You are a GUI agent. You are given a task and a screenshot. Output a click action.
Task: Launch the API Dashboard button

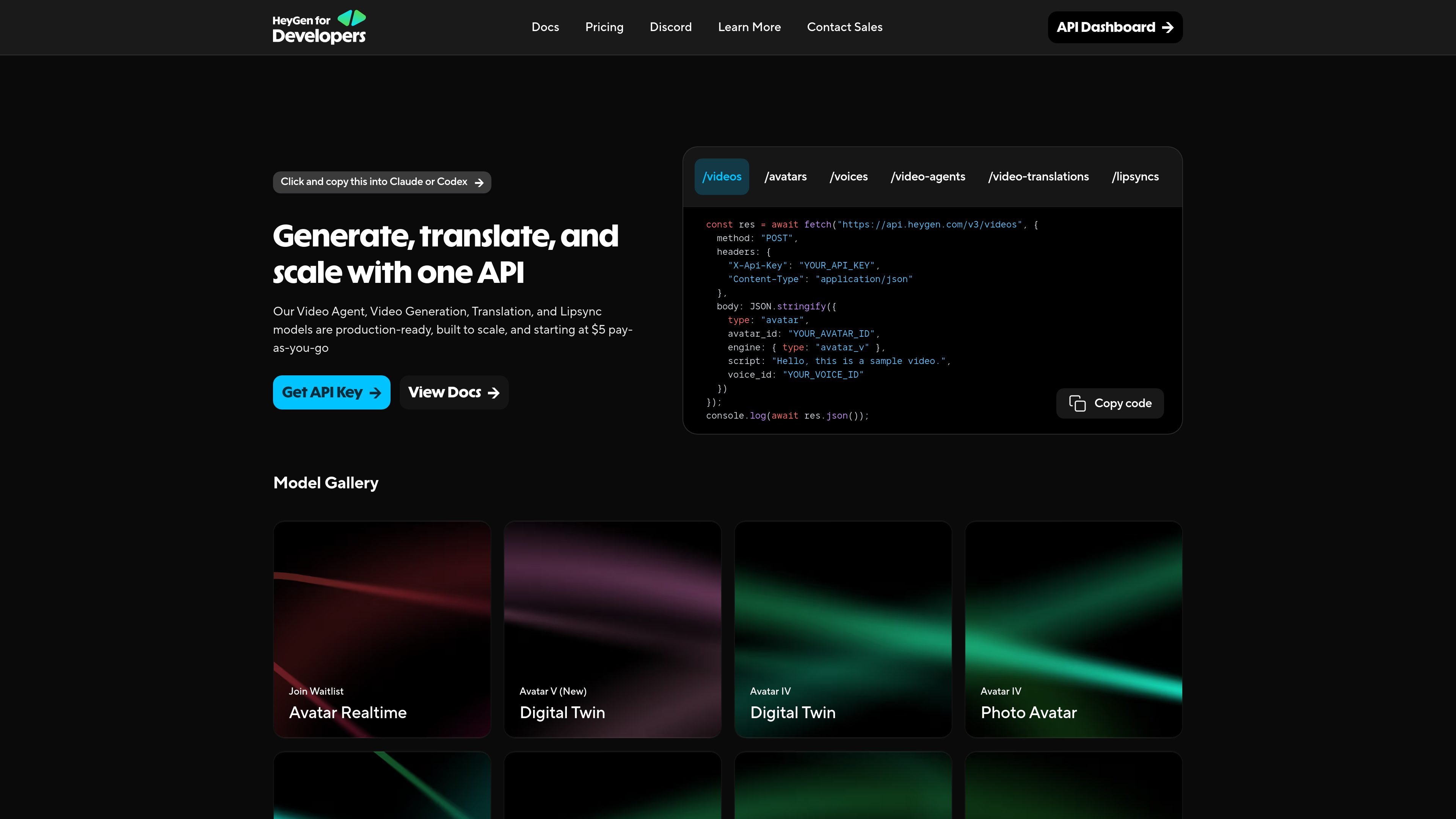coord(1115,27)
